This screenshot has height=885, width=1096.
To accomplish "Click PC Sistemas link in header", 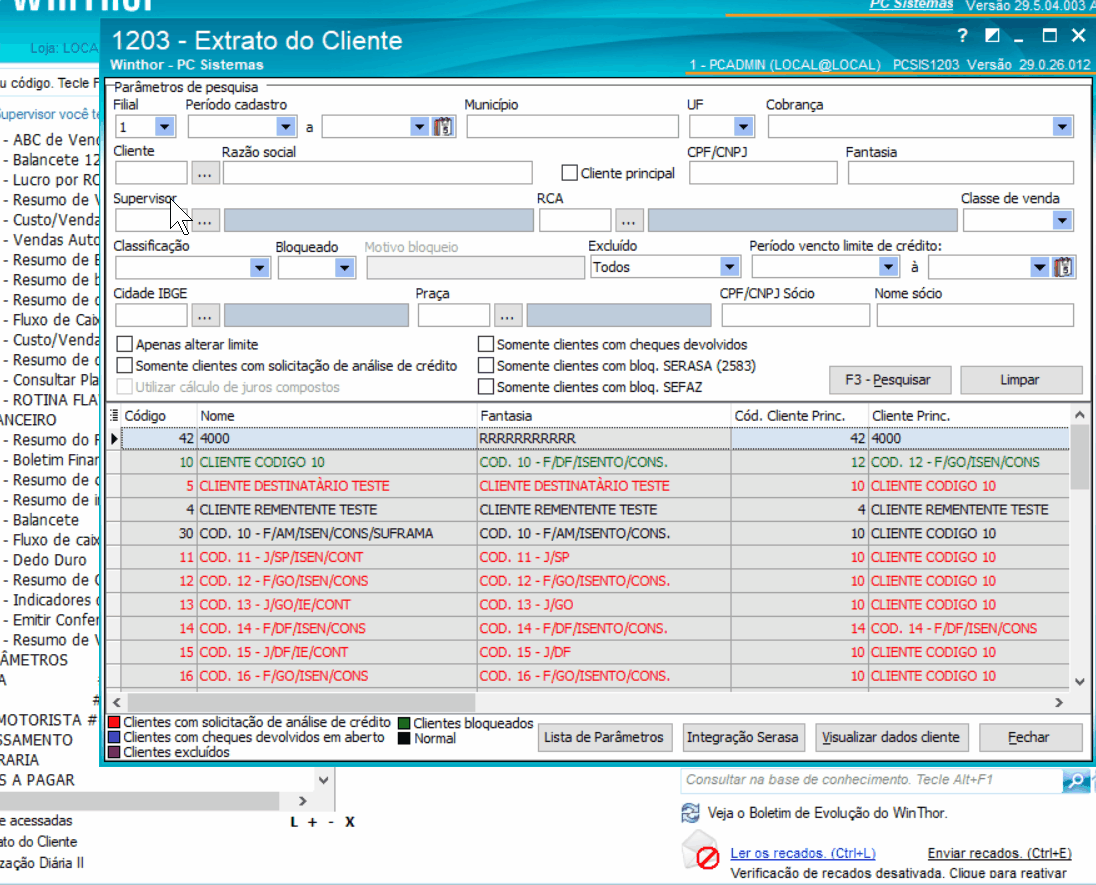I will [911, 5].
